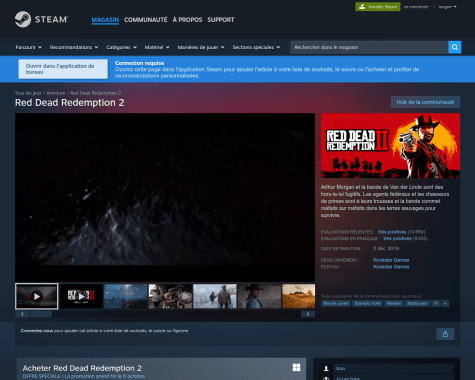Viewport: 475px width, 380px height.
Task: Click the 5 déc. 2019 release date
Action: [386, 249]
